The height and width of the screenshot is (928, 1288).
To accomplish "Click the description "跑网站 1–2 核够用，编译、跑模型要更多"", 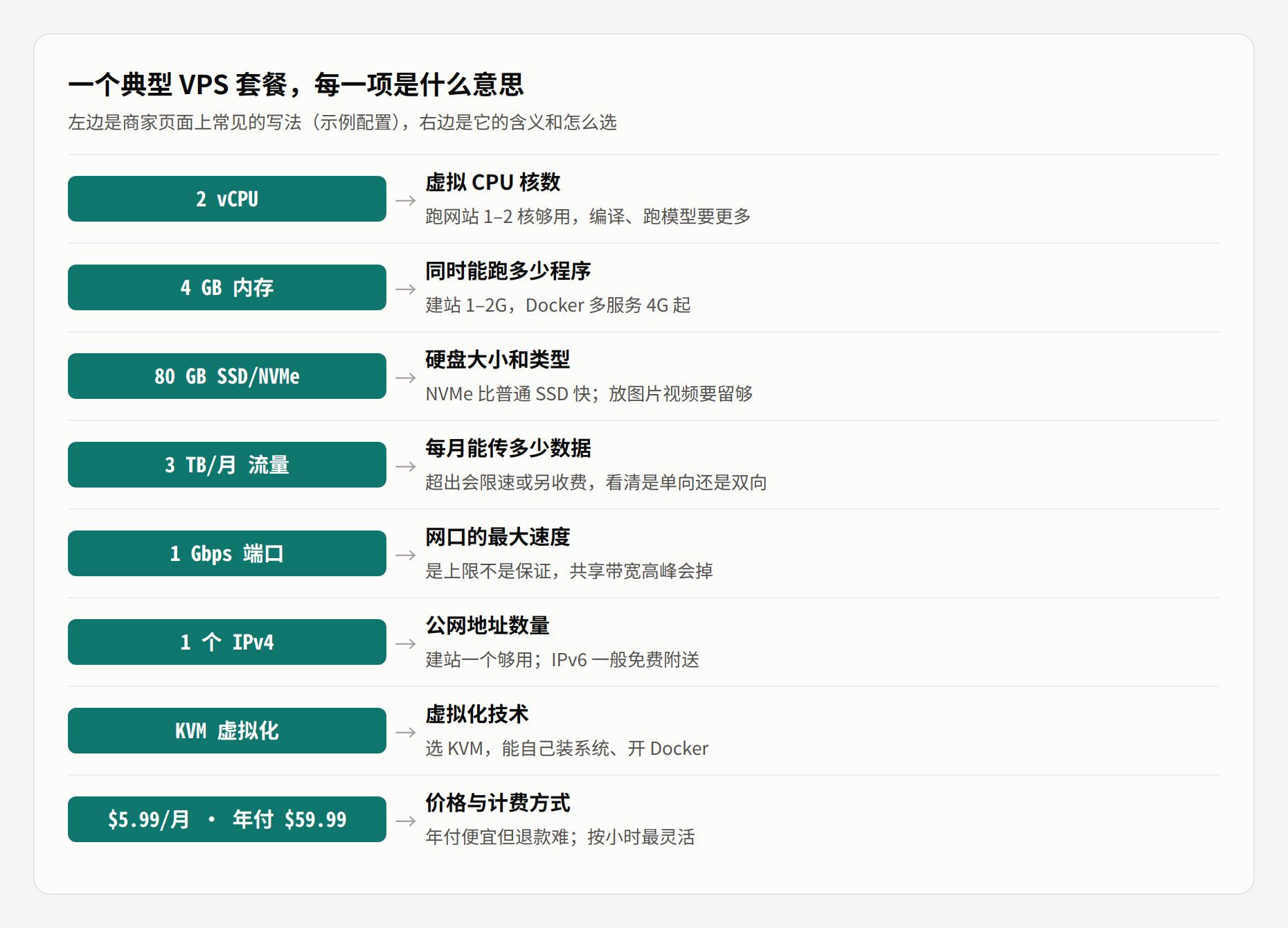I will [x=588, y=217].
